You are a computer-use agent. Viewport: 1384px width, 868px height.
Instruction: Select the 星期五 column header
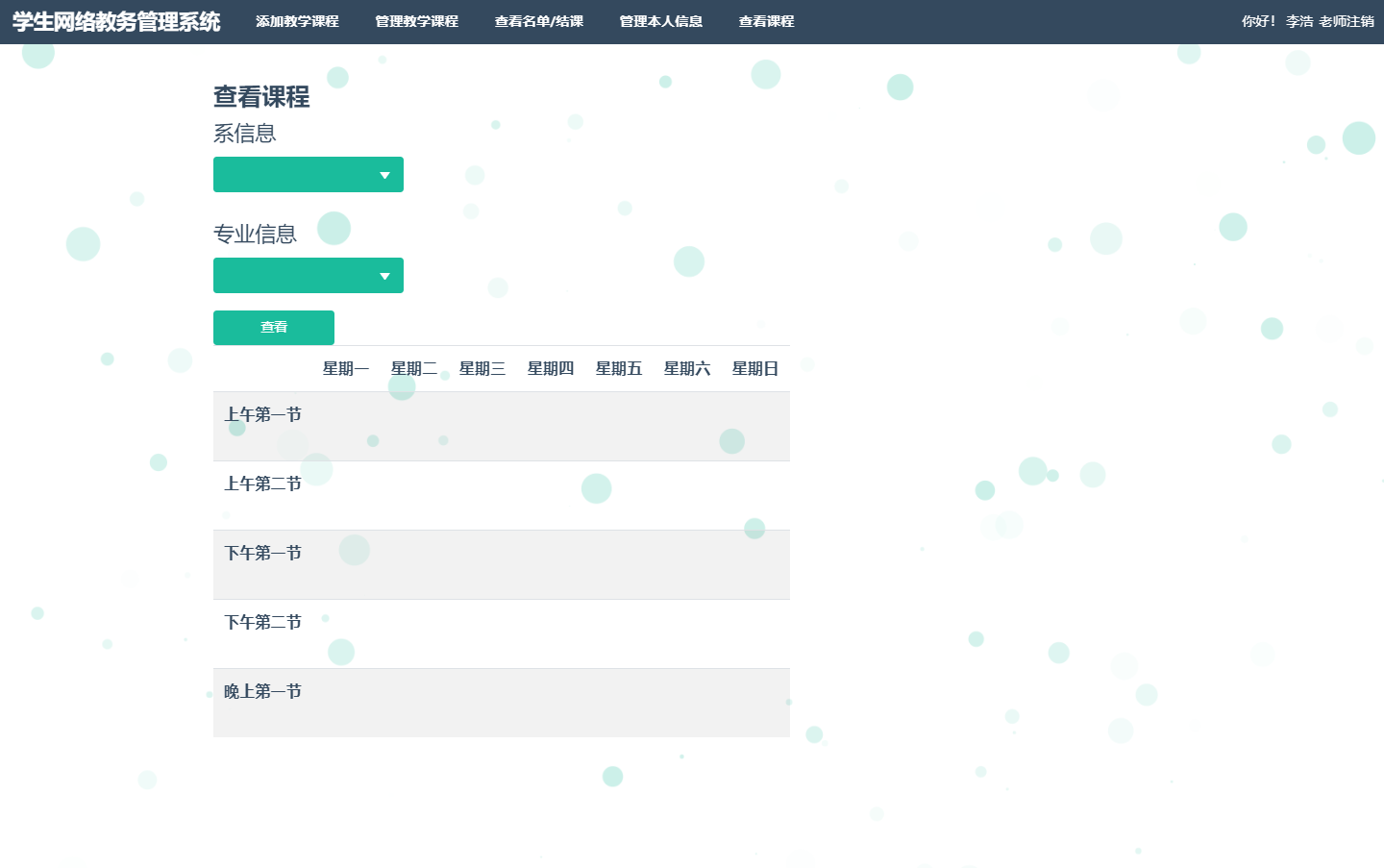619,369
